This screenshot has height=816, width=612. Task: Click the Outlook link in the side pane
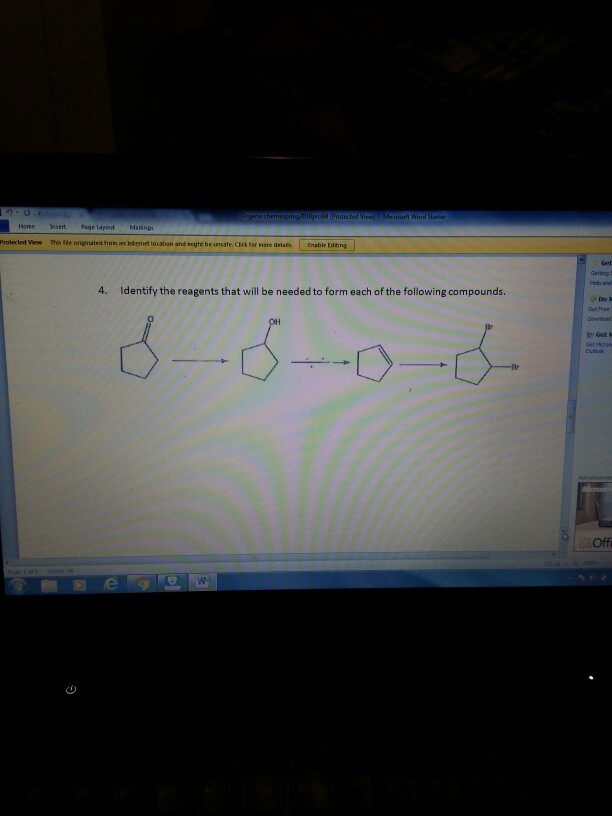594,351
